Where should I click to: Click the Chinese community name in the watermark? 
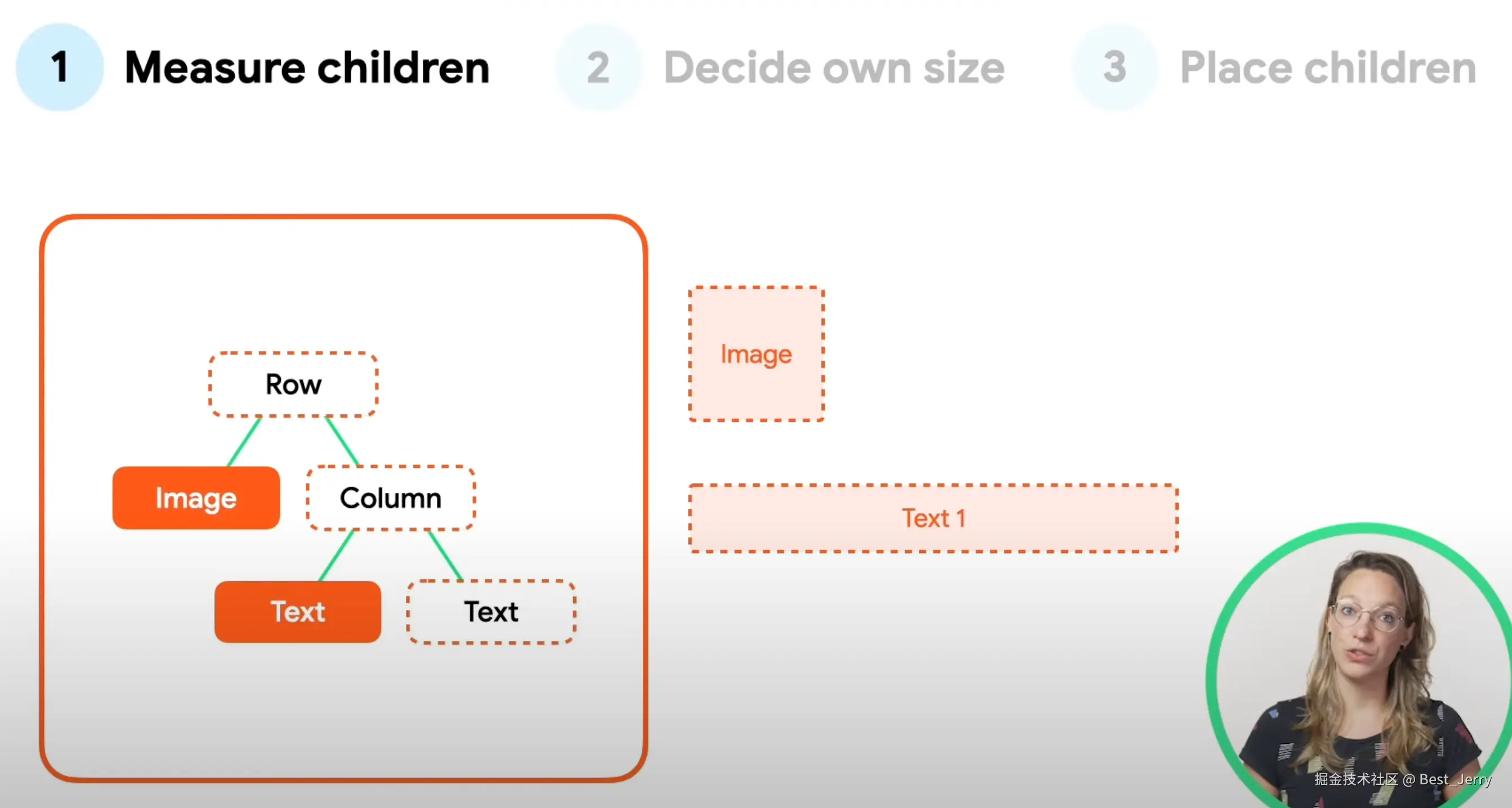click(x=1356, y=779)
